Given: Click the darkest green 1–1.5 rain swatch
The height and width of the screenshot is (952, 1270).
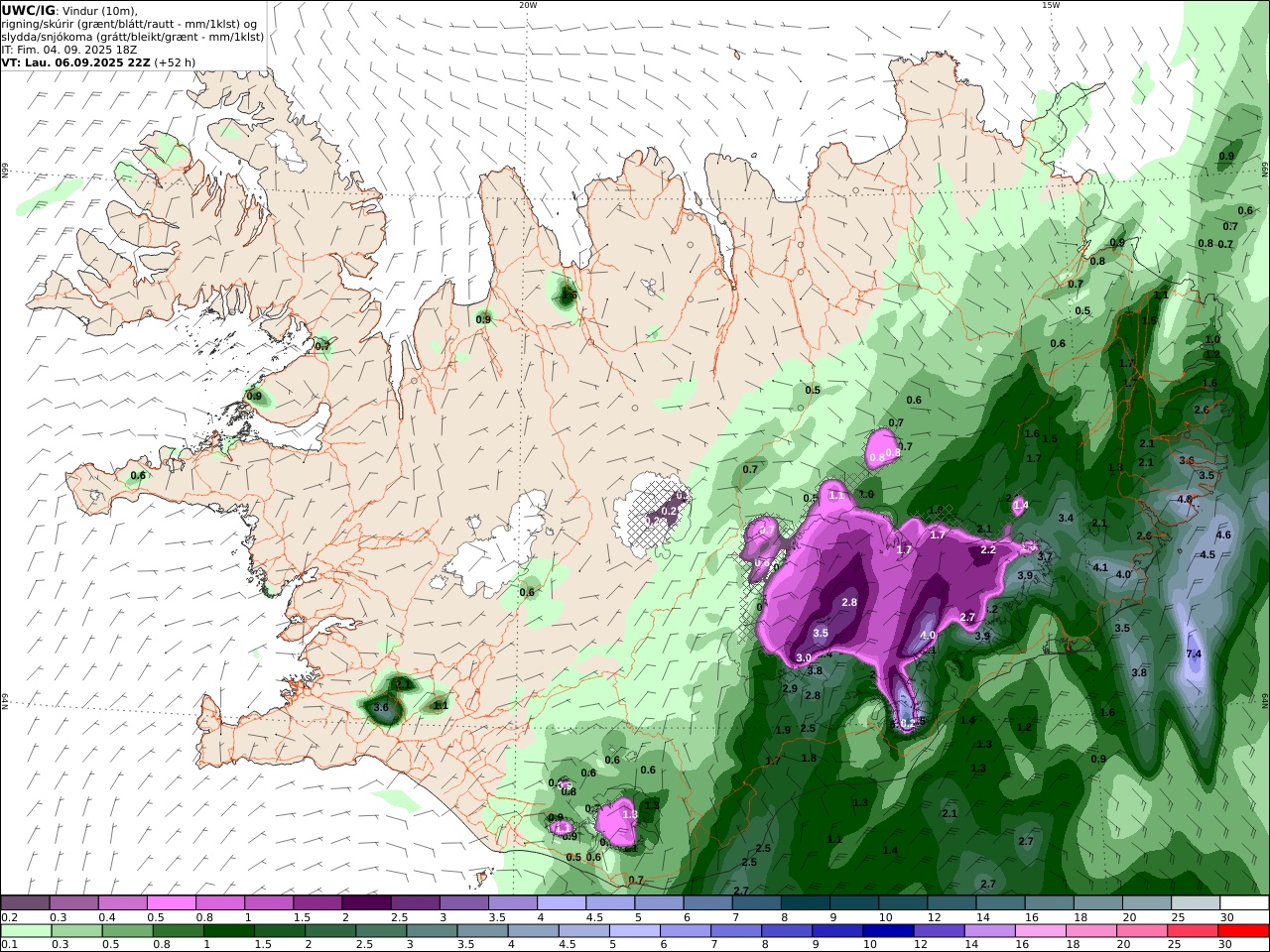Looking at the screenshot, I should [x=228, y=931].
